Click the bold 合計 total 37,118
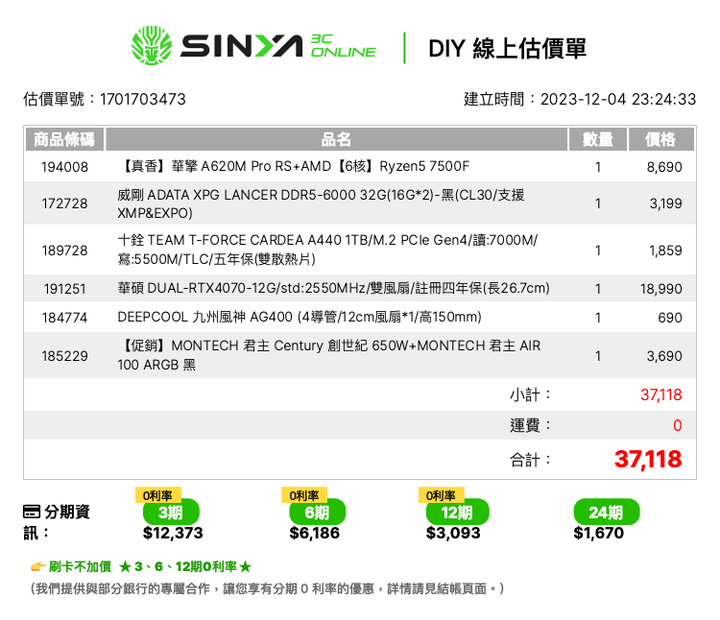 pos(648,459)
